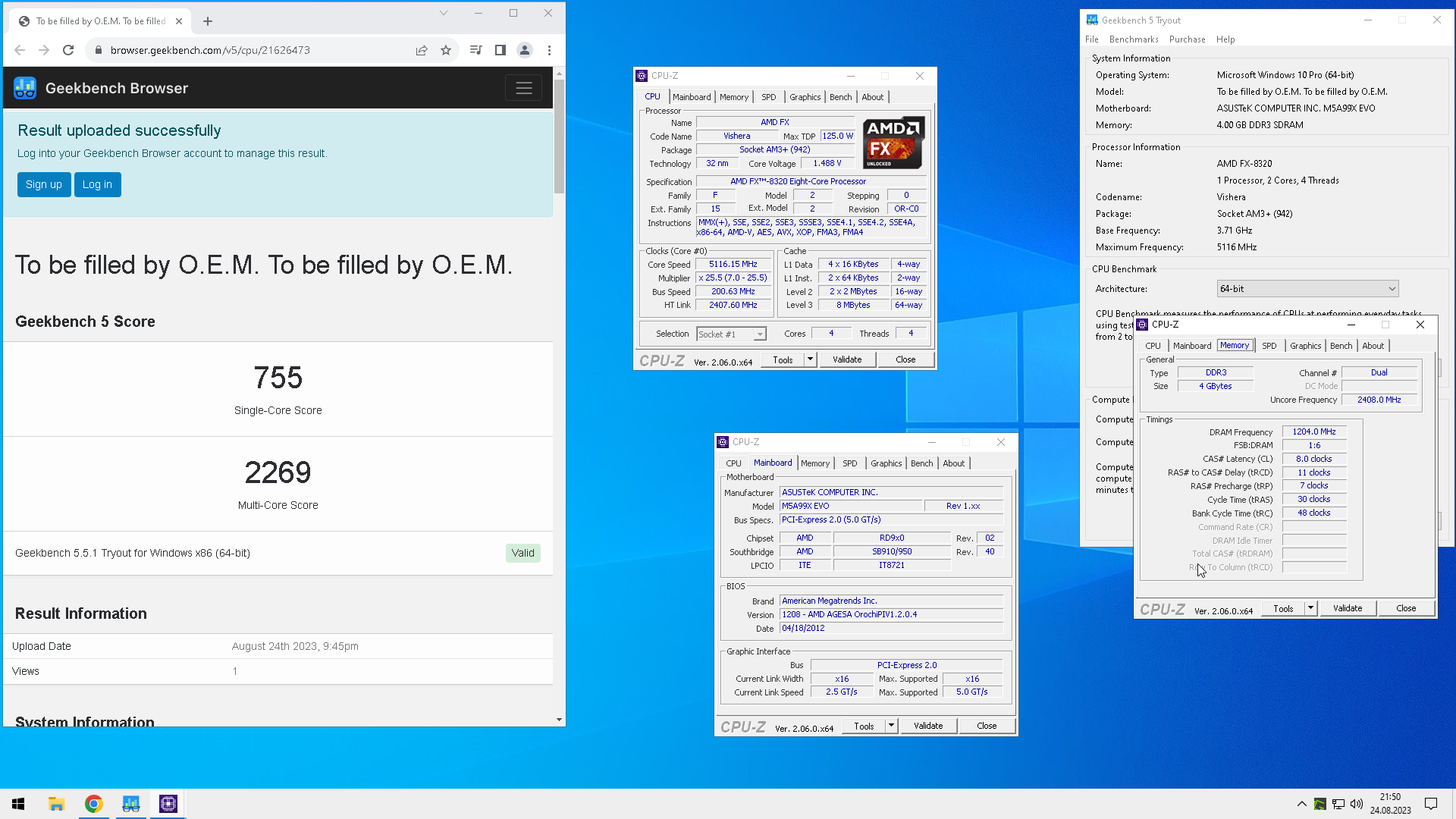Click the 2269 multi-core score
The image size is (1456, 819).
coord(278,472)
